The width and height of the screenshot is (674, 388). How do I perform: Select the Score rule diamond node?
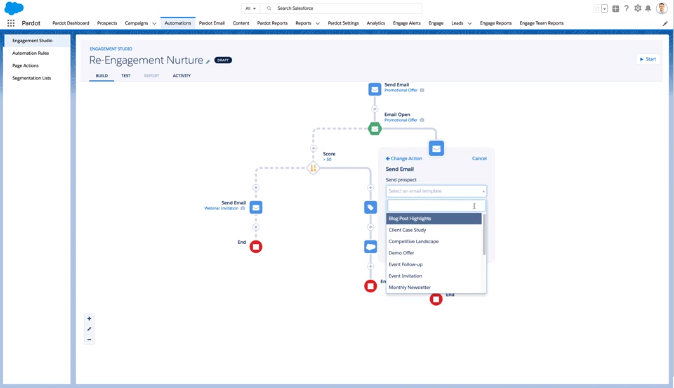click(x=313, y=168)
